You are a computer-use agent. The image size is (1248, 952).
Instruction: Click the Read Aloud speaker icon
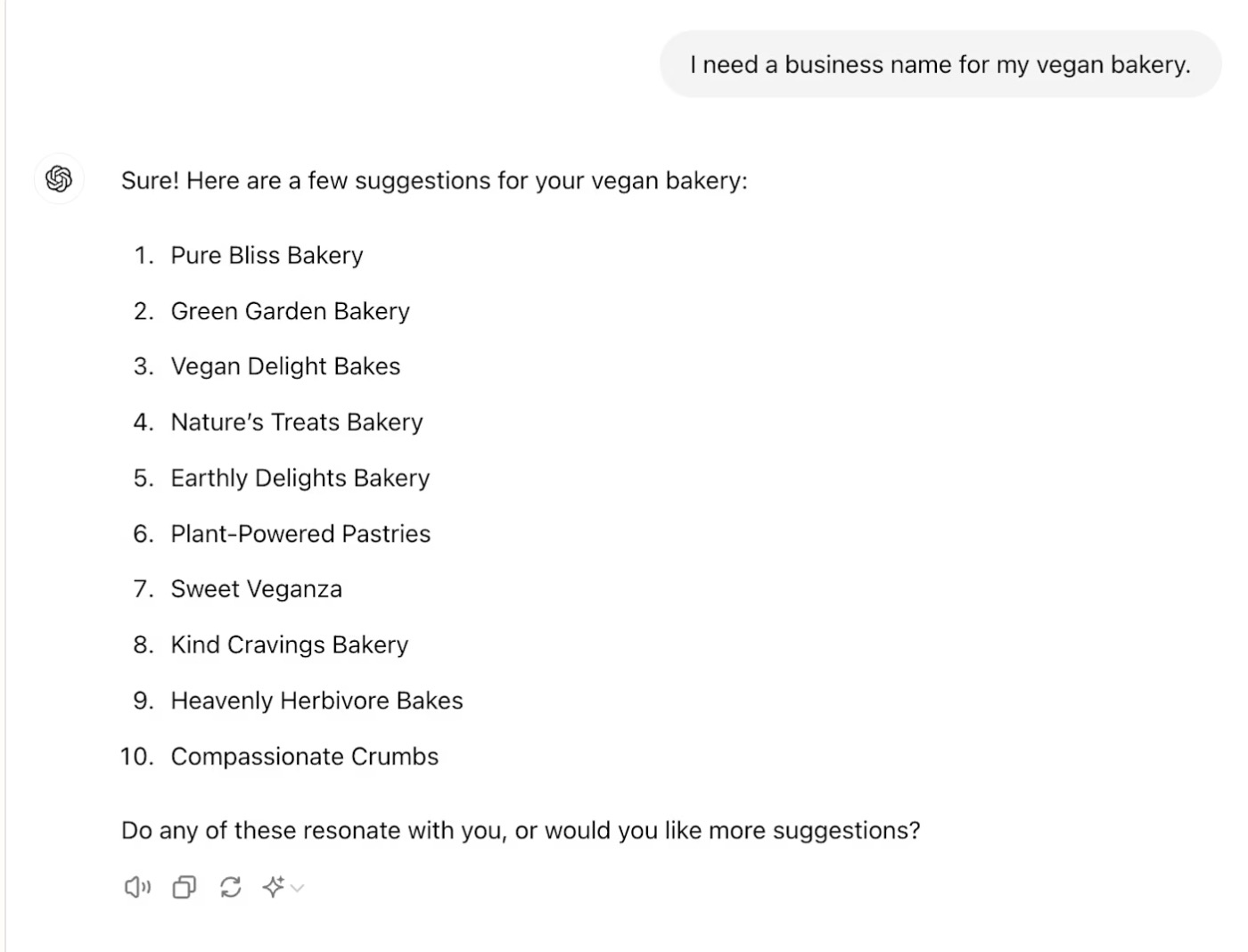point(137,887)
